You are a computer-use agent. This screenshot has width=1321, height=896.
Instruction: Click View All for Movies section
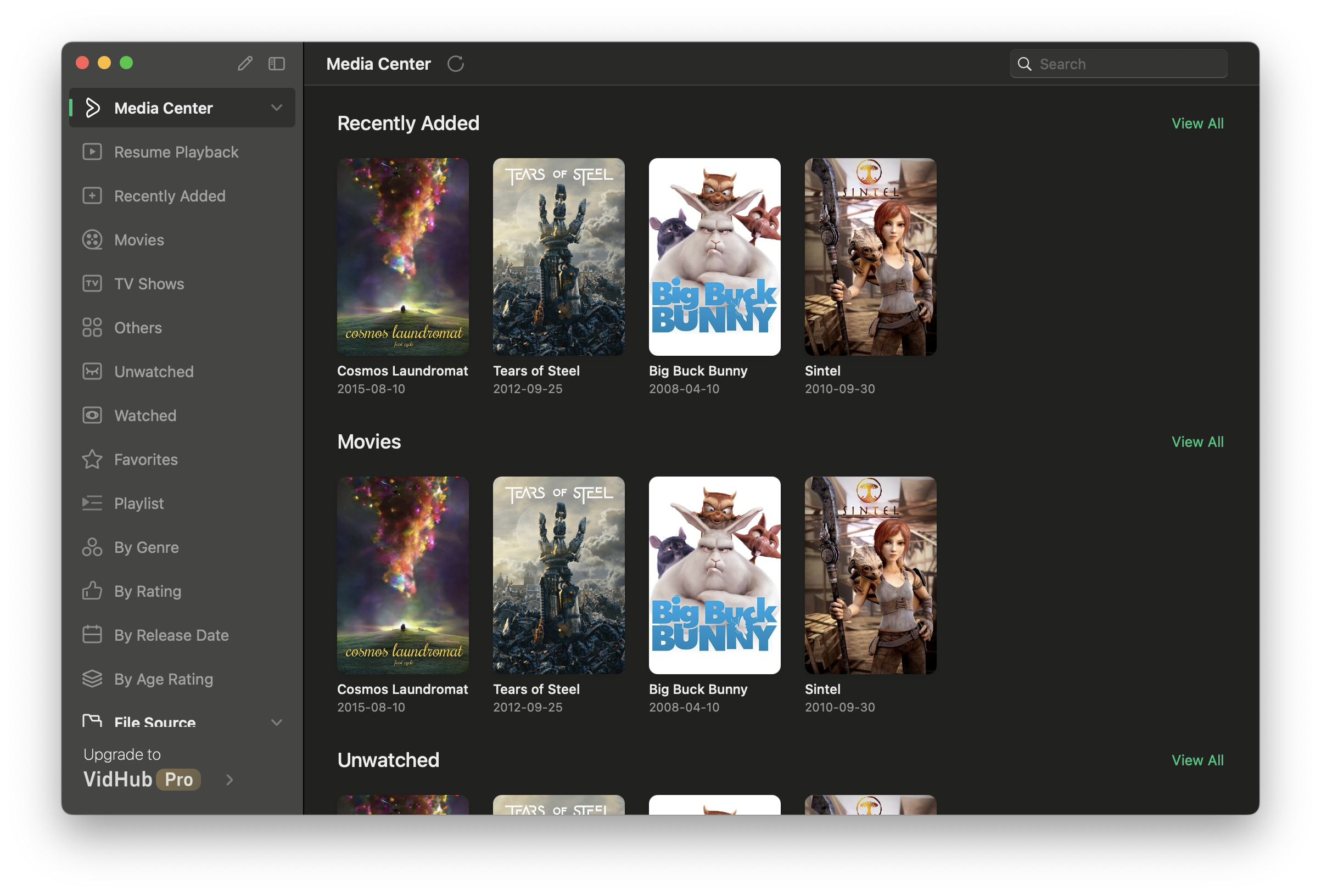click(x=1197, y=441)
